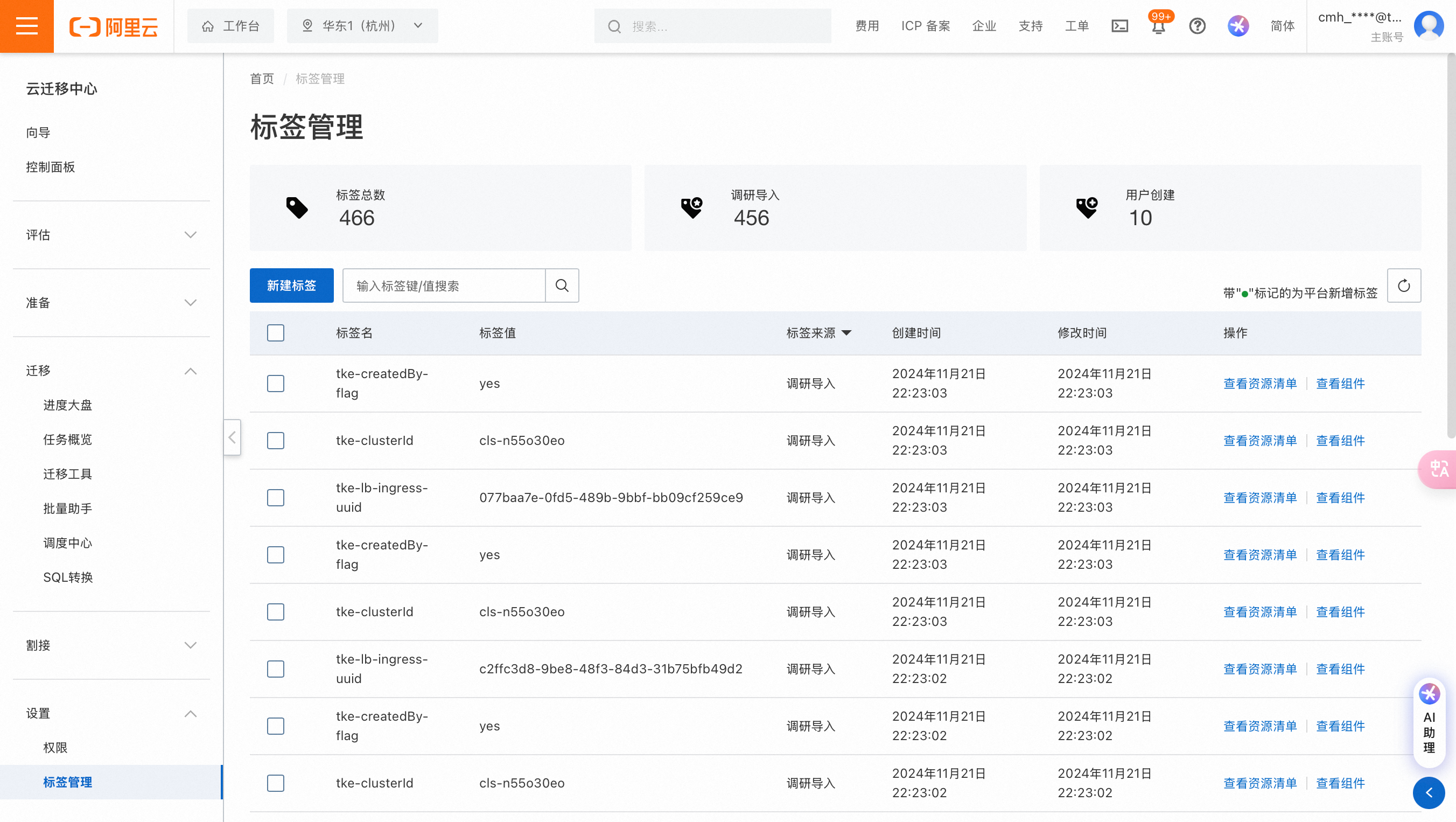Expand the 准备 sidebar section
1456x822 pixels.
[x=111, y=303]
